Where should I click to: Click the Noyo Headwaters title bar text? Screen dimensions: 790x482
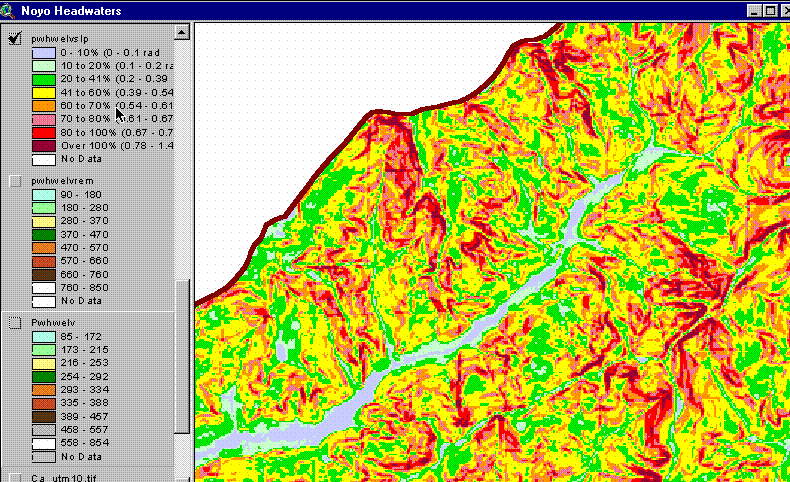pyautogui.click(x=71, y=11)
